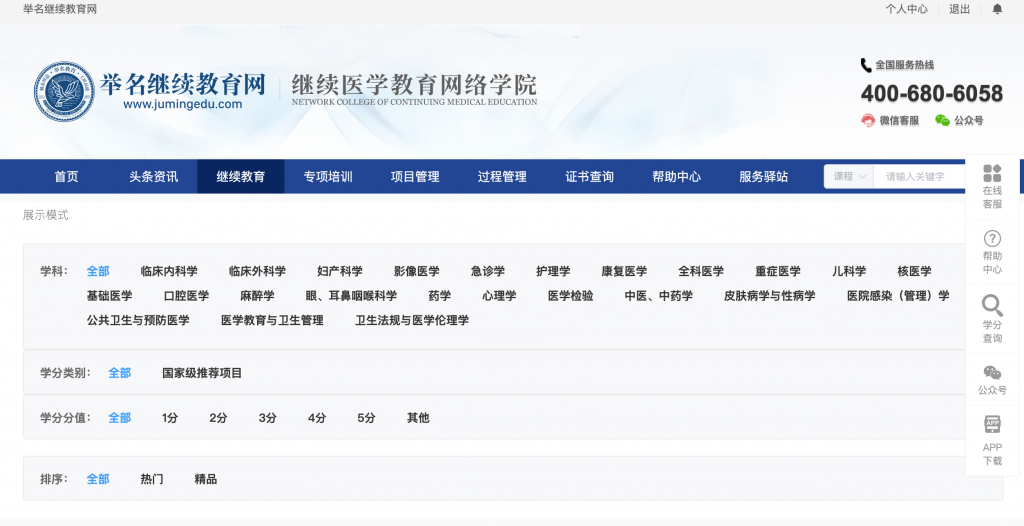Filter by 儿科学 discipline
The image size is (1024, 526).
point(849,271)
